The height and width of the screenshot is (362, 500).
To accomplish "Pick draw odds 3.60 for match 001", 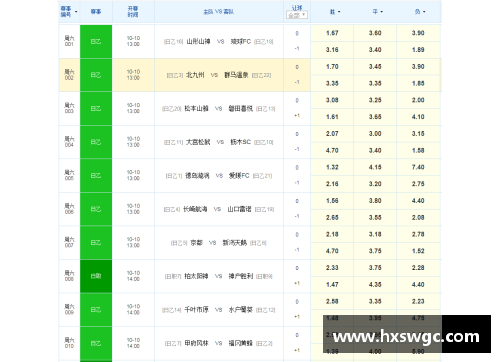I will (x=375, y=33).
